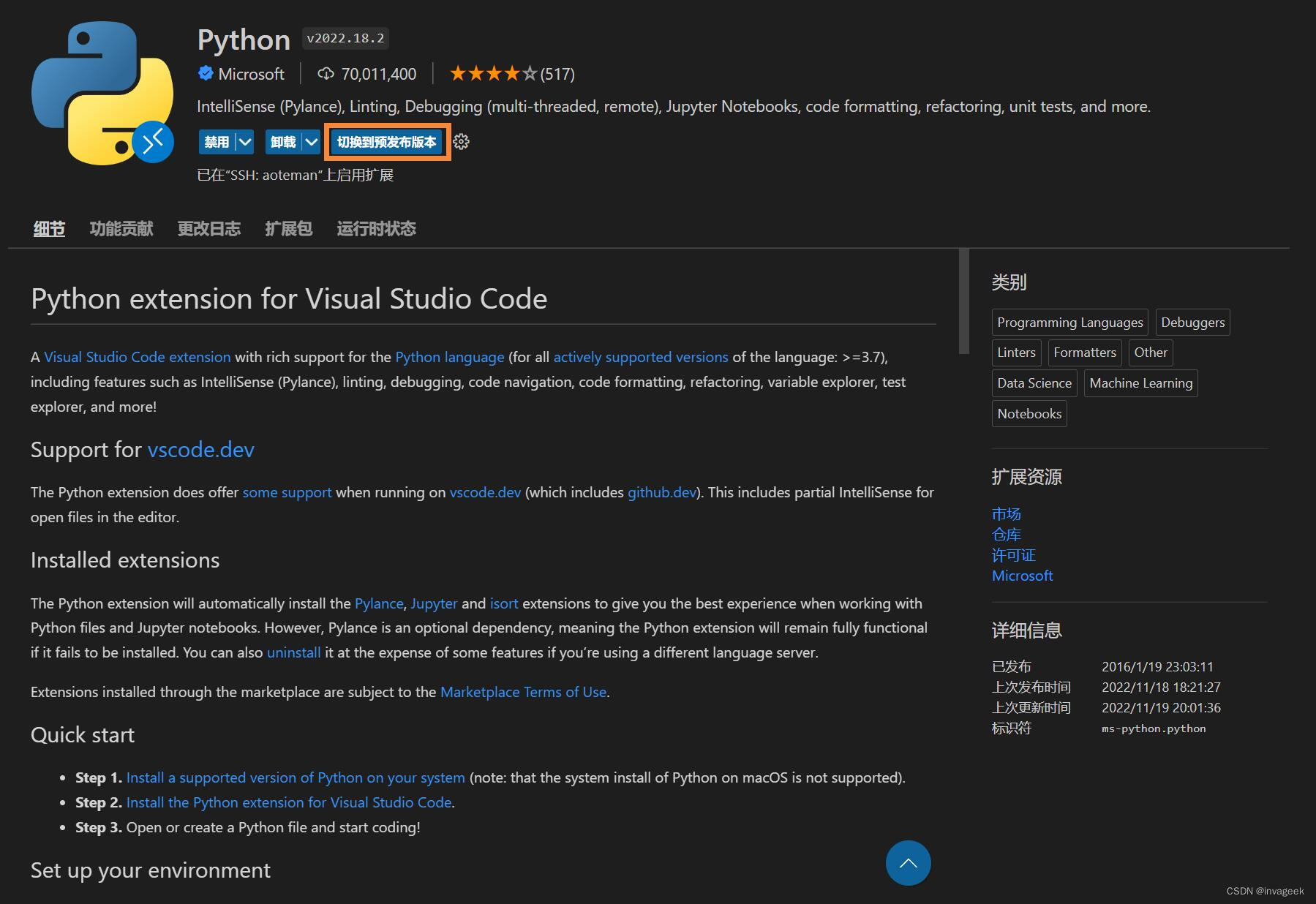Expand the 卸载 dropdown arrow
This screenshot has height=904, width=1316.
click(312, 142)
